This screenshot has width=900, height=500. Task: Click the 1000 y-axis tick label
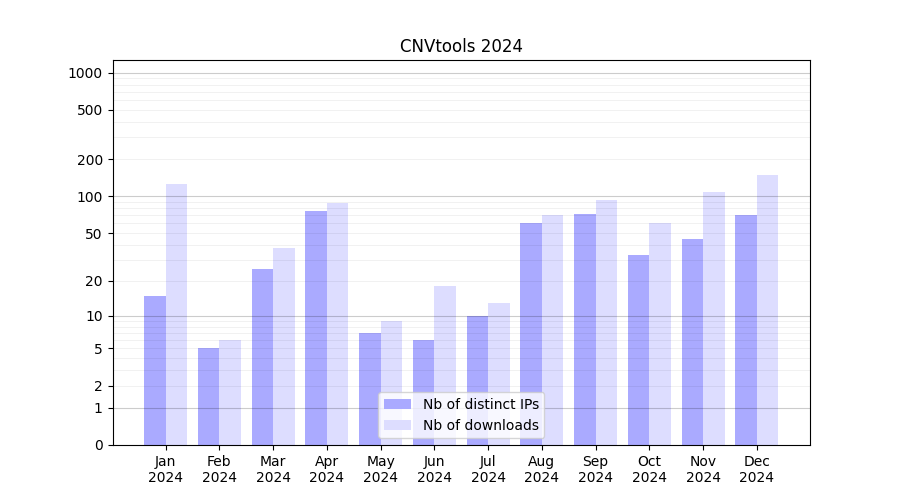coord(84,73)
